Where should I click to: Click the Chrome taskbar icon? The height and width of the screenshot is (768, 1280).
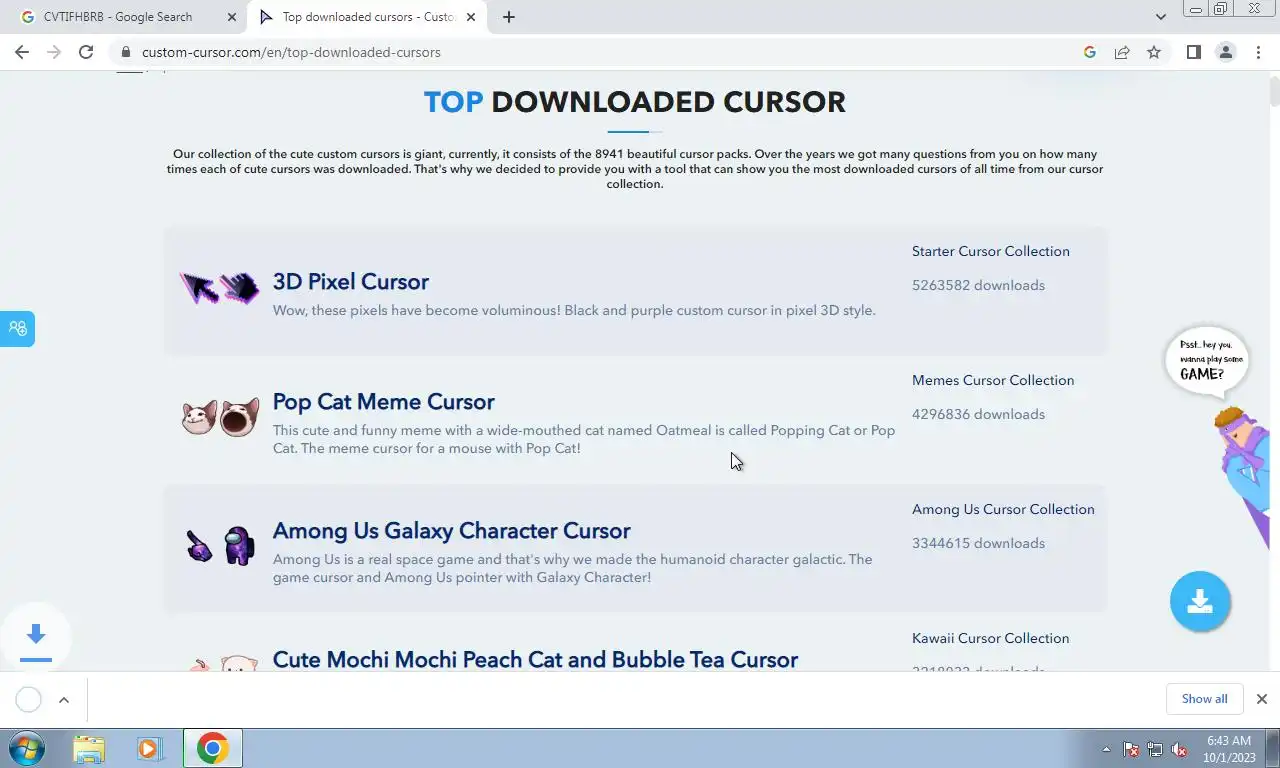(212, 748)
